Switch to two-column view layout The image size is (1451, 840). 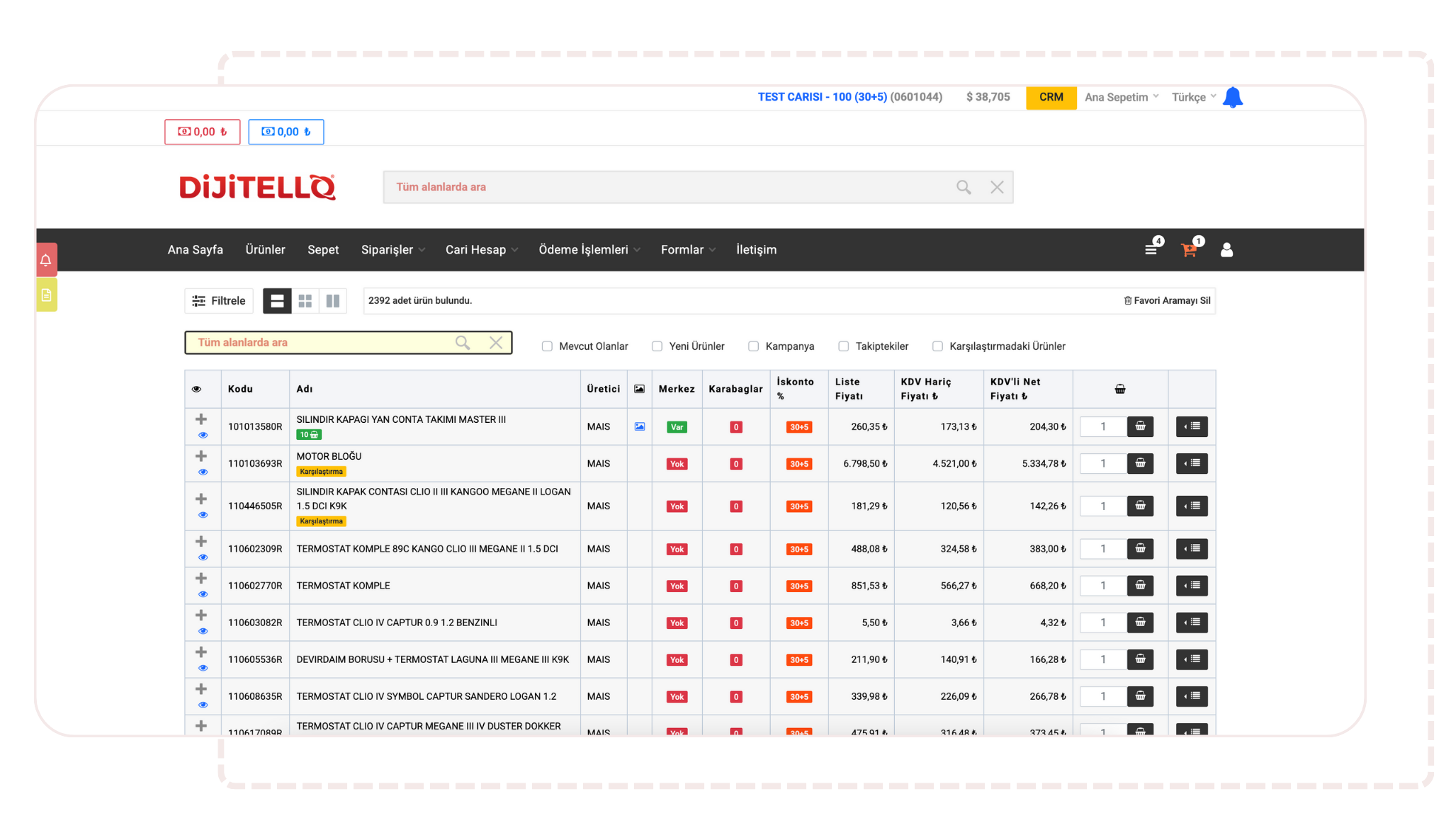pos(333,301)
